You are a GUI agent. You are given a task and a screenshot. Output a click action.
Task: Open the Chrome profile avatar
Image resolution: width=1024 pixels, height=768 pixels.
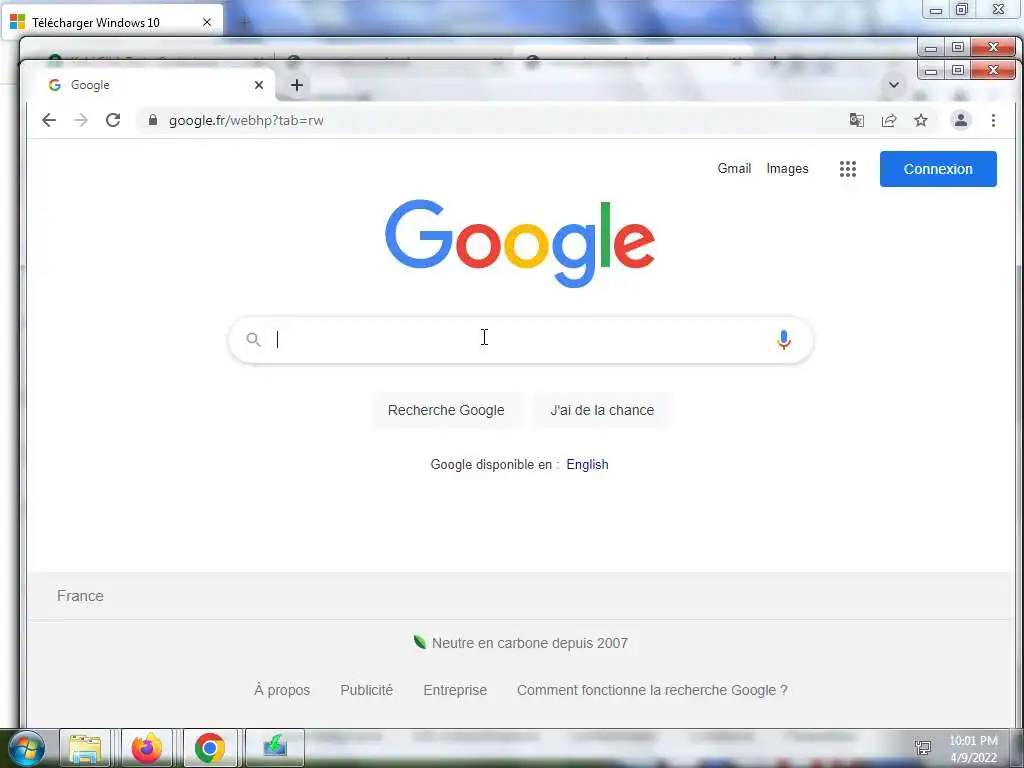click(961, 120)
